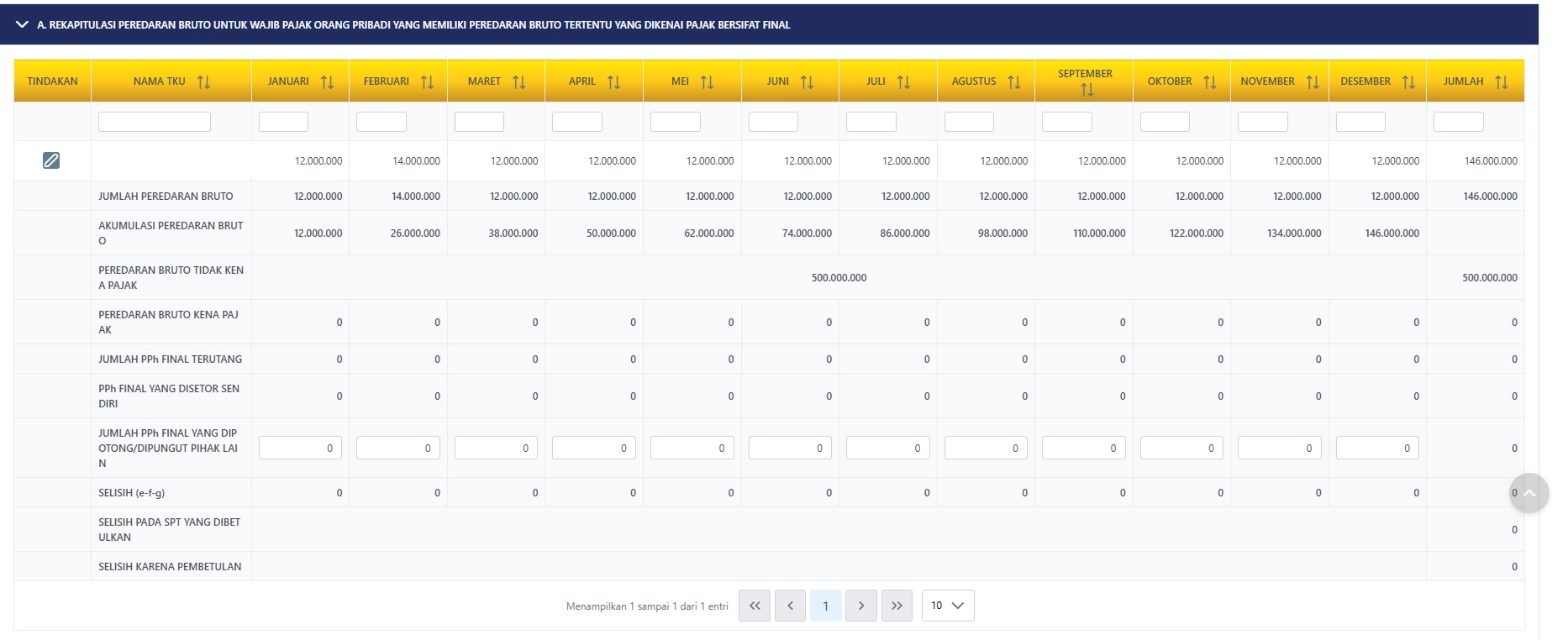Collapse section A Rekapitulasi Peredaran Bruto
This screenshot has height=640, width=1568.
coord(22,24)
